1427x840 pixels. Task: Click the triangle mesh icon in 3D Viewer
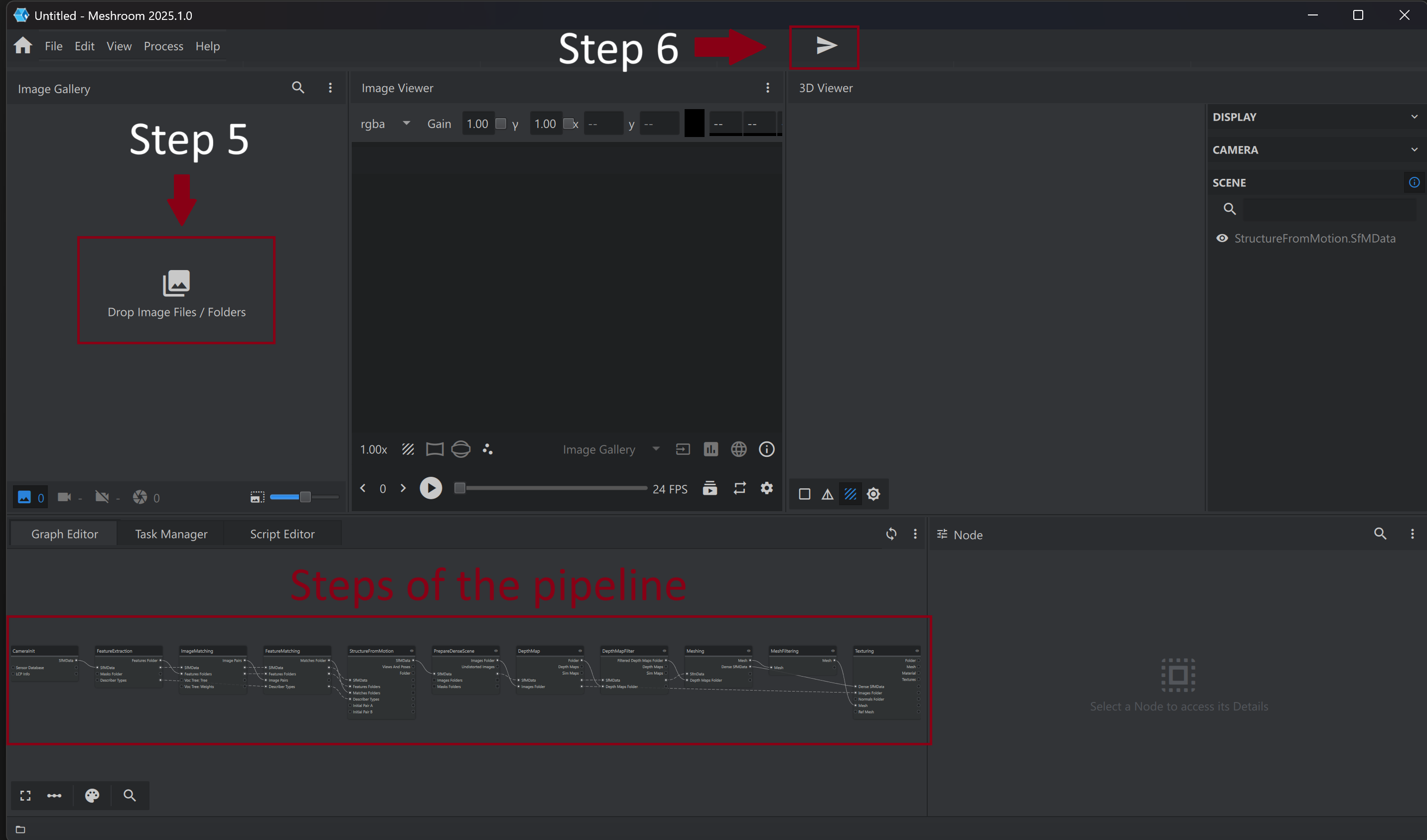point(827,495)
